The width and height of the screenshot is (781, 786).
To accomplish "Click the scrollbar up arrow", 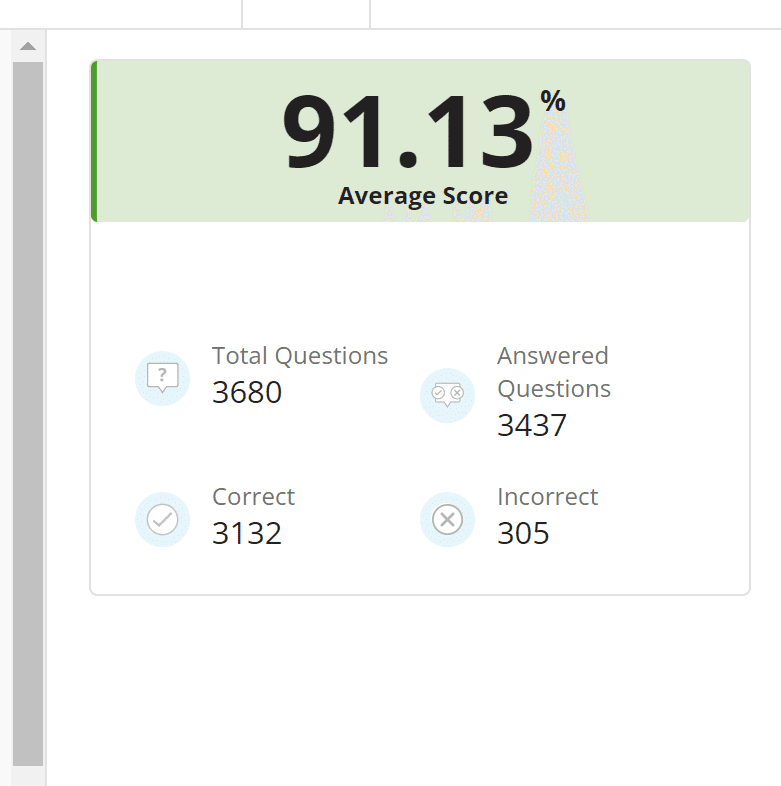I will 28,47.
